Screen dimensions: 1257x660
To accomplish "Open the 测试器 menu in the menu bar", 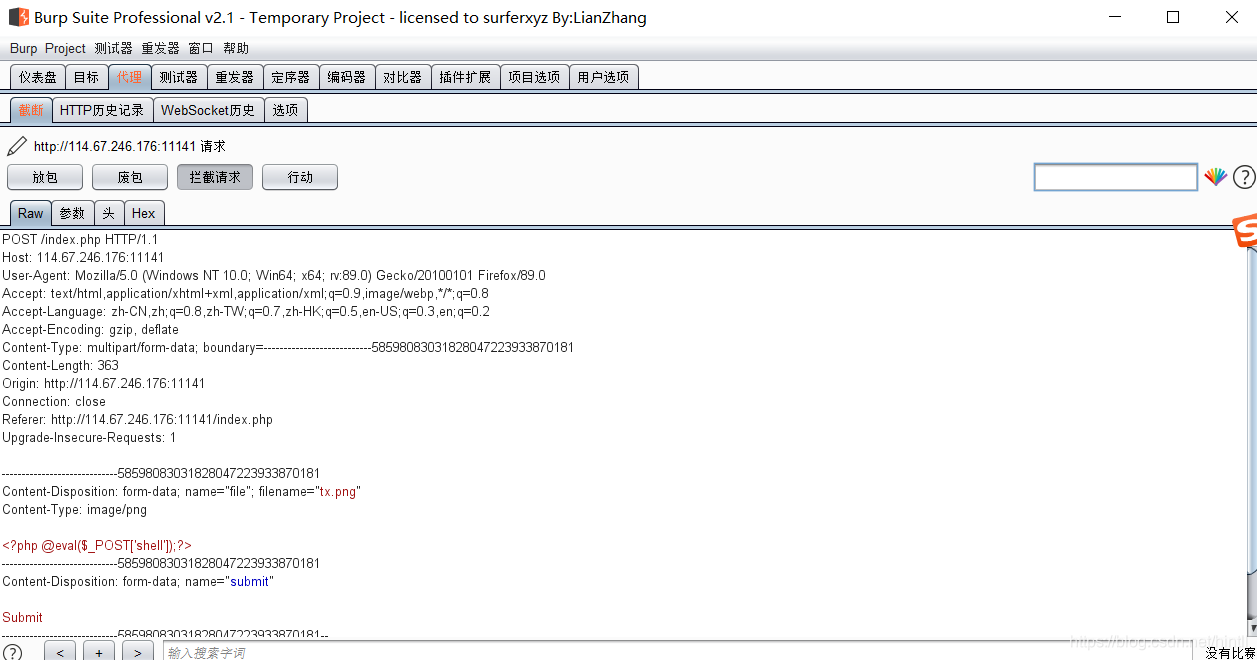I will (x=113, y=48).
